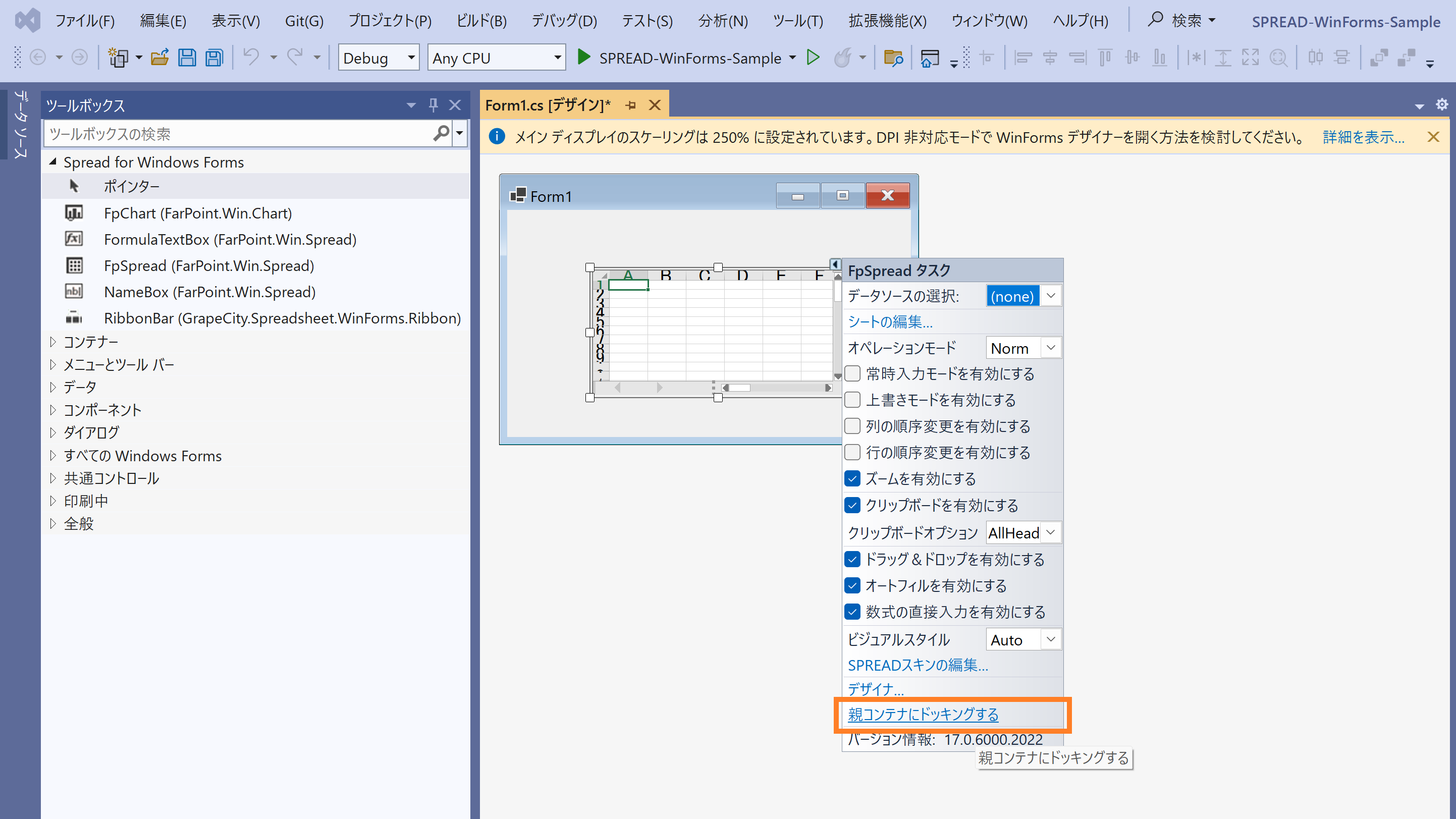Screen dimensions: 1456x819
Task: Open the 編集(E) menu
Action: tap(163, 21)
